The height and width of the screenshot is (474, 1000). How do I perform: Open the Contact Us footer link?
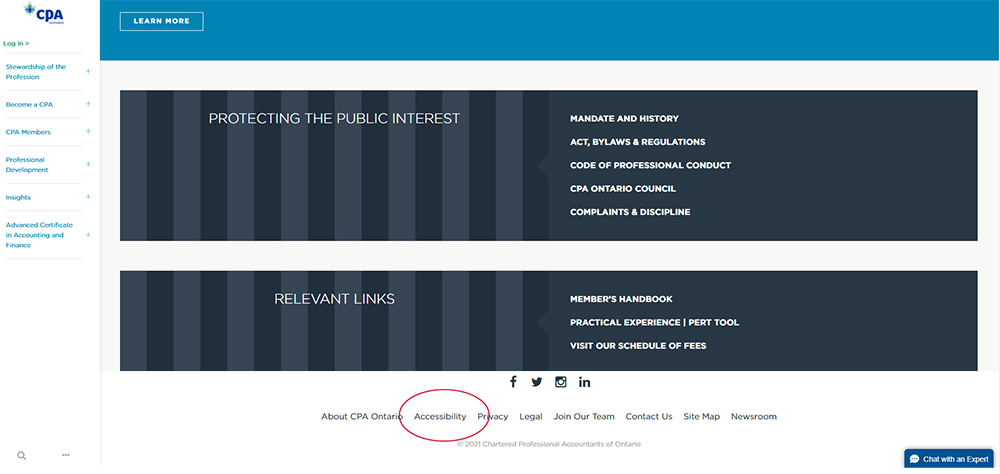(649, 417)
